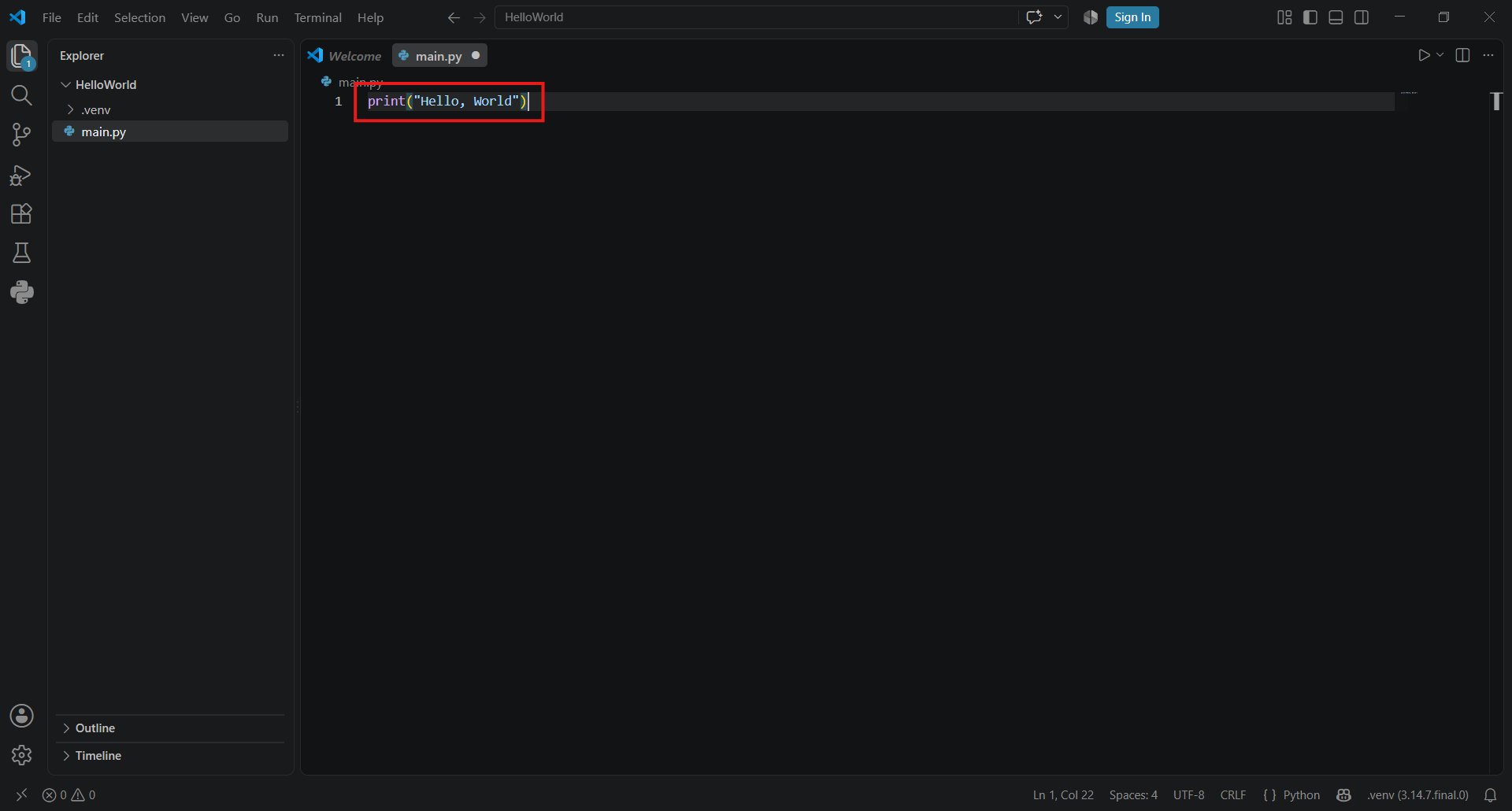Select main.py in the Explorer tree
The height and width of the screenshot is (811, 1512).
click(x=169, y=131)
